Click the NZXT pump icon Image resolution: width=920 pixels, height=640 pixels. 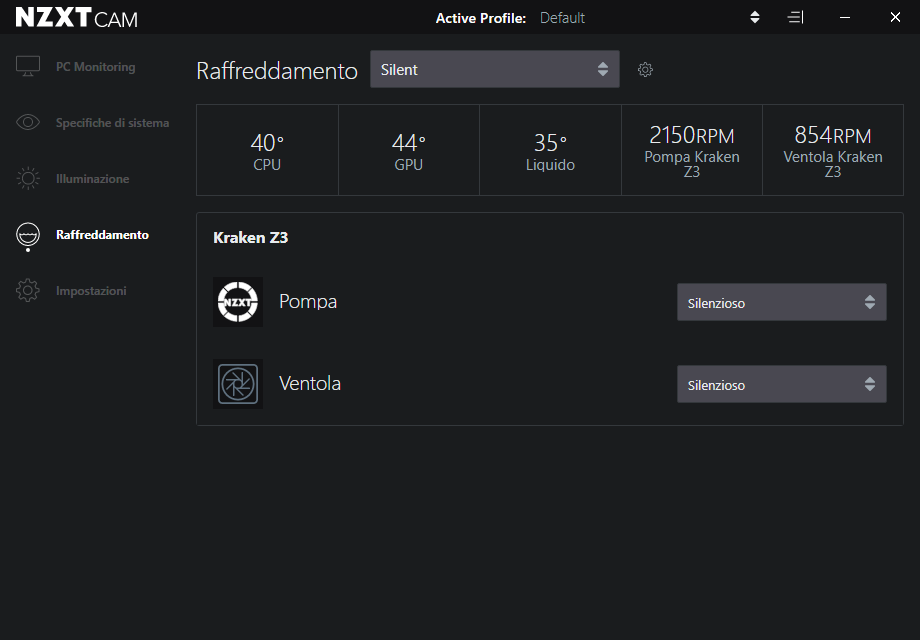238,302
